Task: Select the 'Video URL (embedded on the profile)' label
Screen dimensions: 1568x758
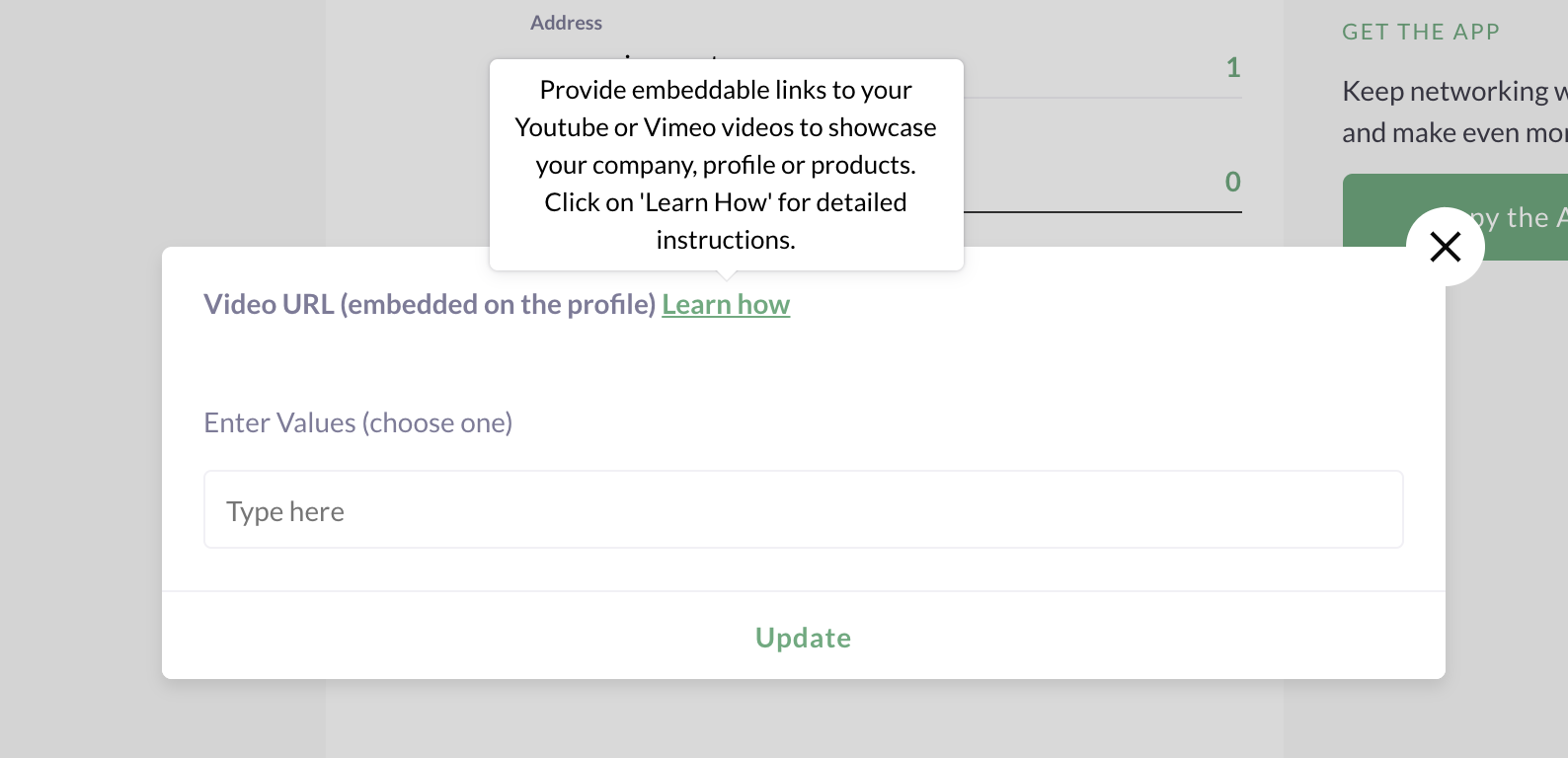Action: (x=430, y=304)
